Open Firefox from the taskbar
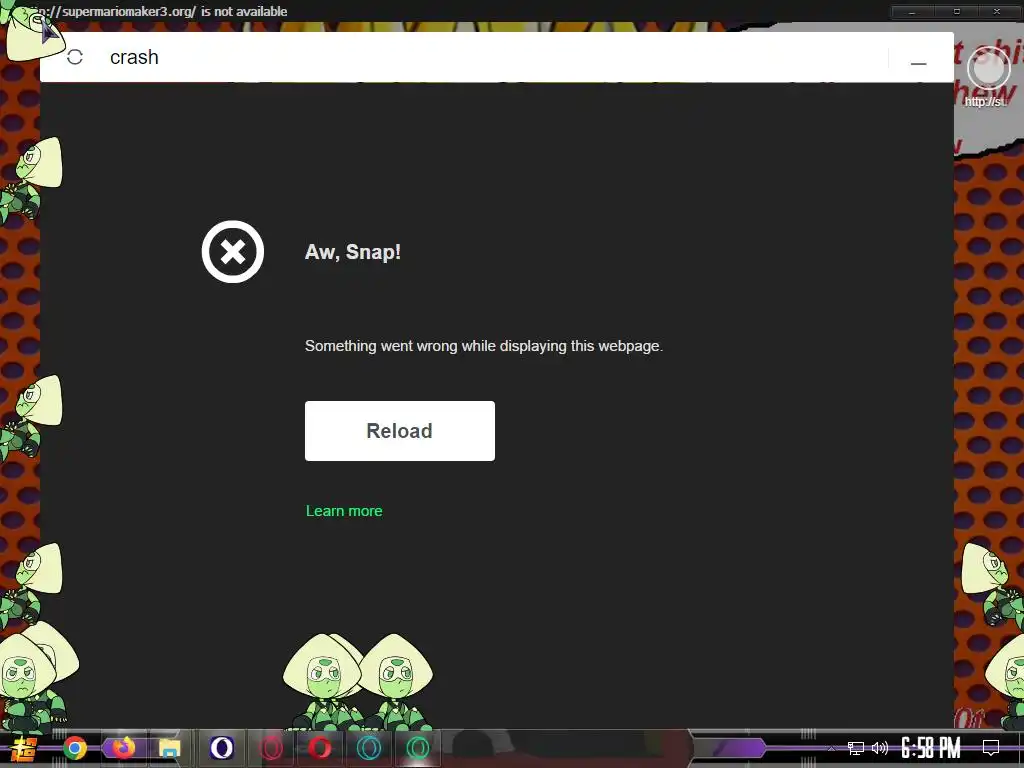The image size is (1024, 768). [x=123, y=748]
